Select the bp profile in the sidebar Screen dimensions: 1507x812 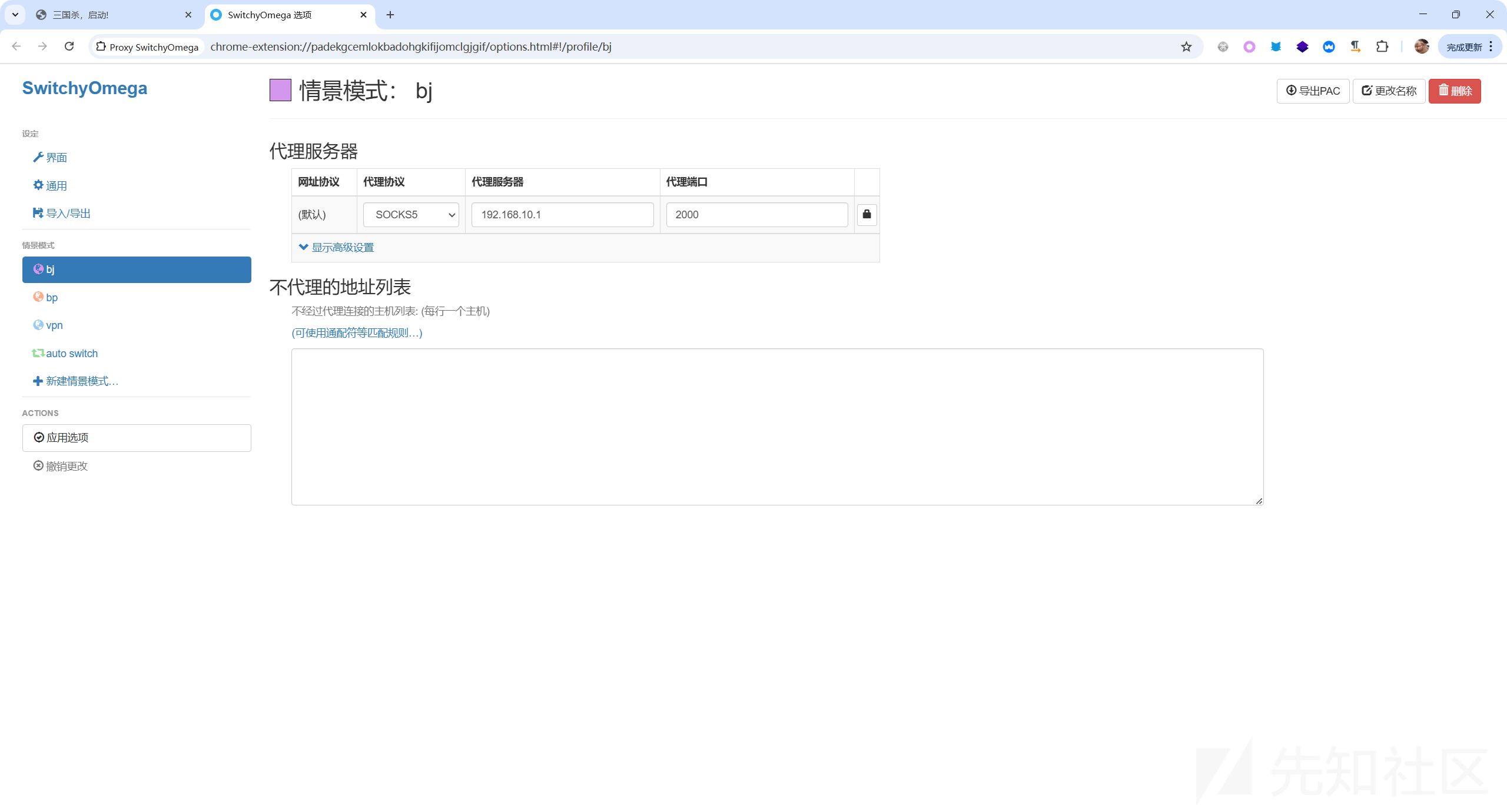137,297
